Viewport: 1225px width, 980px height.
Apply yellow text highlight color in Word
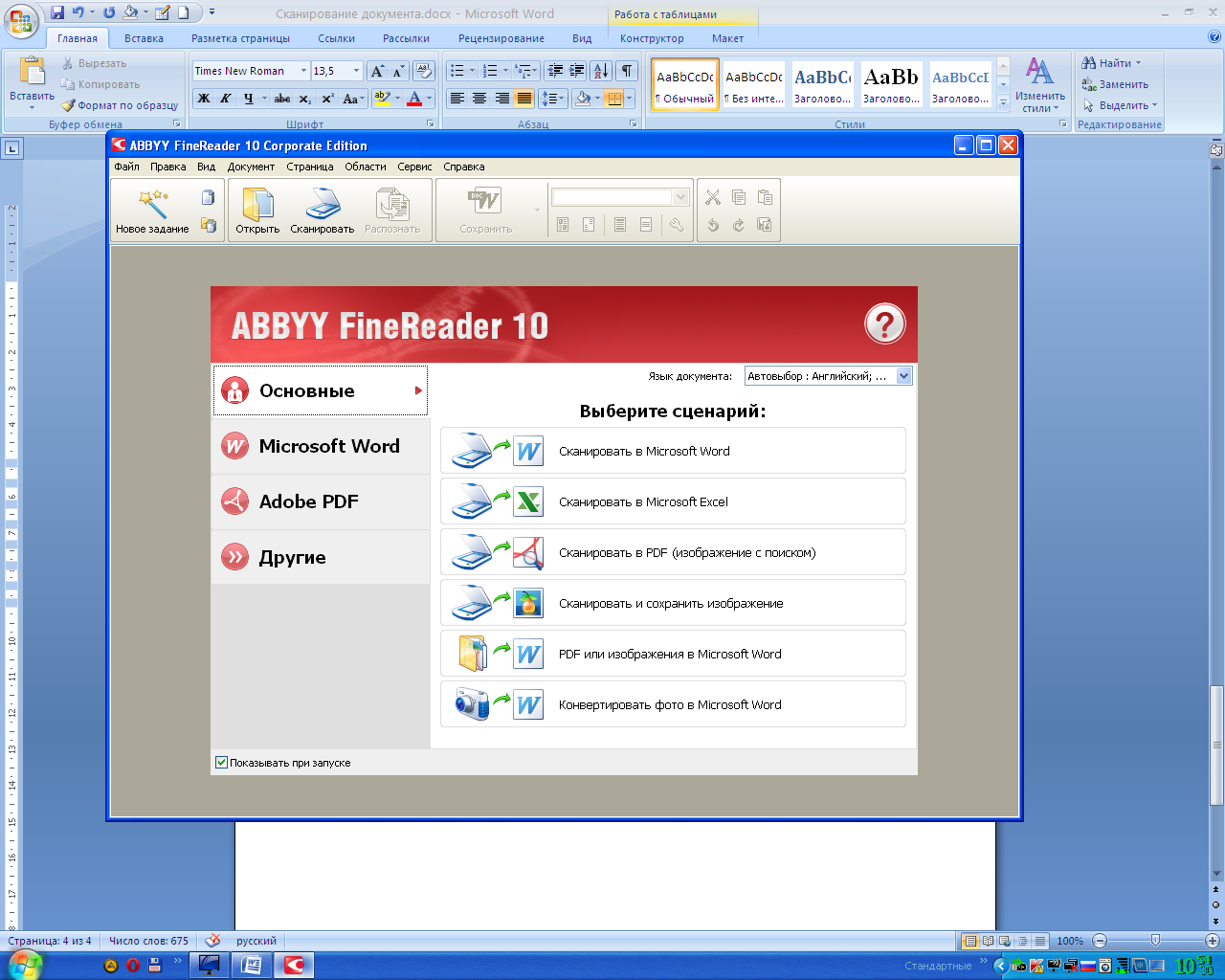tap(382, 98)
